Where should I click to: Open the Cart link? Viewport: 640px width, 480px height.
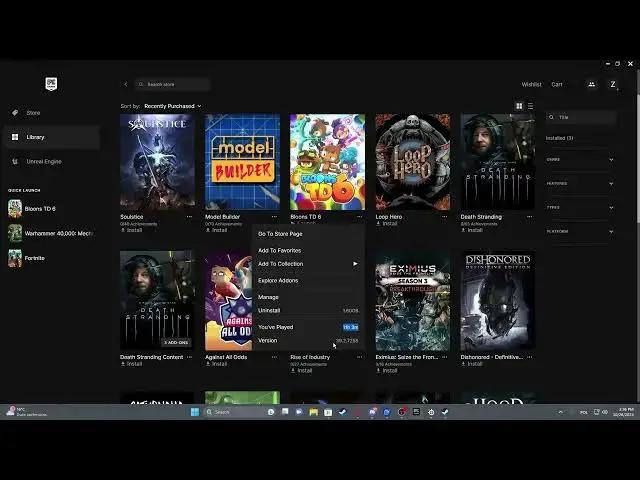point(557,84)
